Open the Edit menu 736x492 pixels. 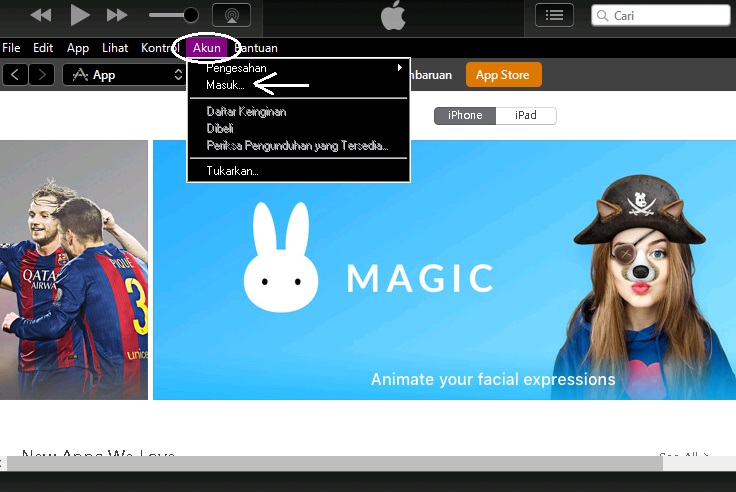point(43,48)
